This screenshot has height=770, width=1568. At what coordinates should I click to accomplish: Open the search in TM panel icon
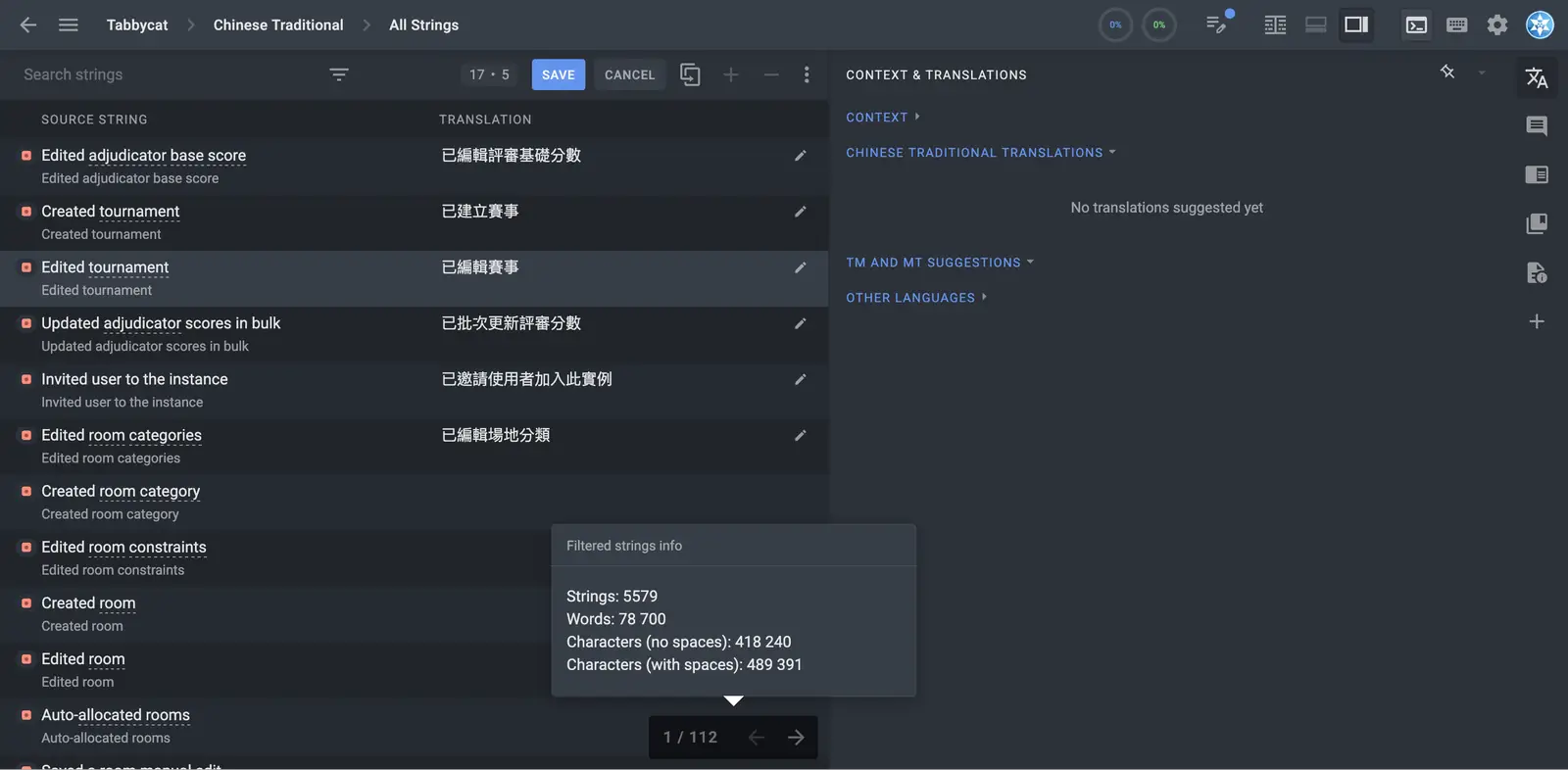pos(1537,223)
